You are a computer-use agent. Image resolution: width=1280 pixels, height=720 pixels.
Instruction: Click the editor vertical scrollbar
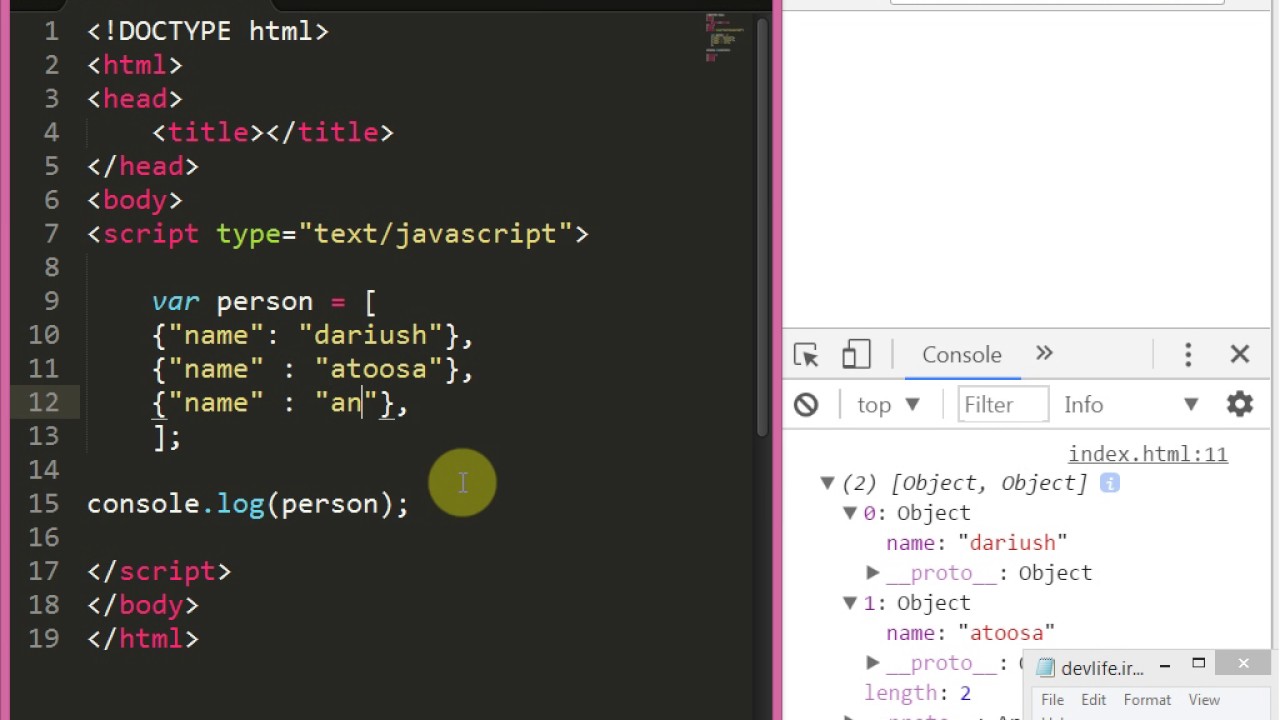(761, 225)
